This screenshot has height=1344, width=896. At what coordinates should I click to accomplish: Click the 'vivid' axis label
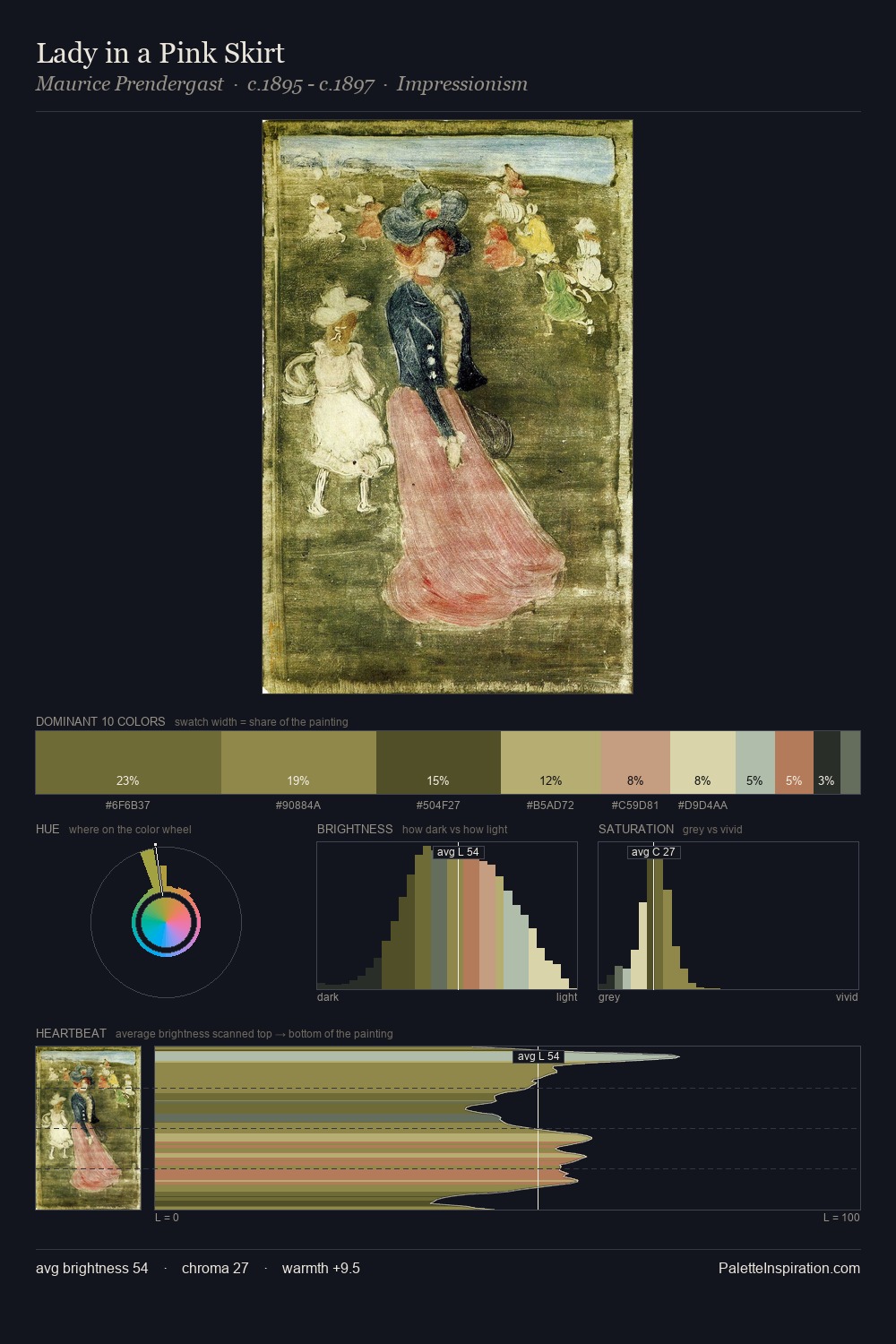point(847,997)
